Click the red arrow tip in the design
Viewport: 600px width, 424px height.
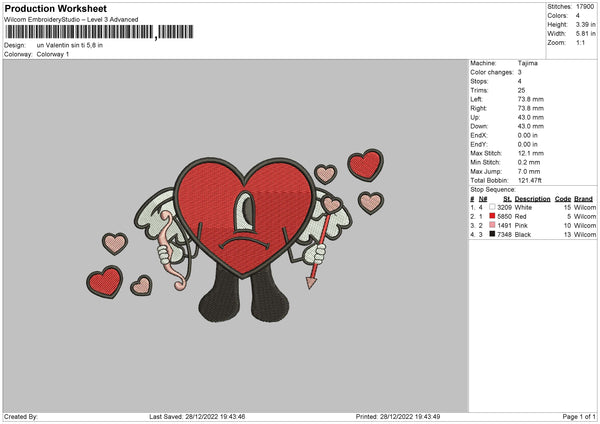tap(310, 281)
